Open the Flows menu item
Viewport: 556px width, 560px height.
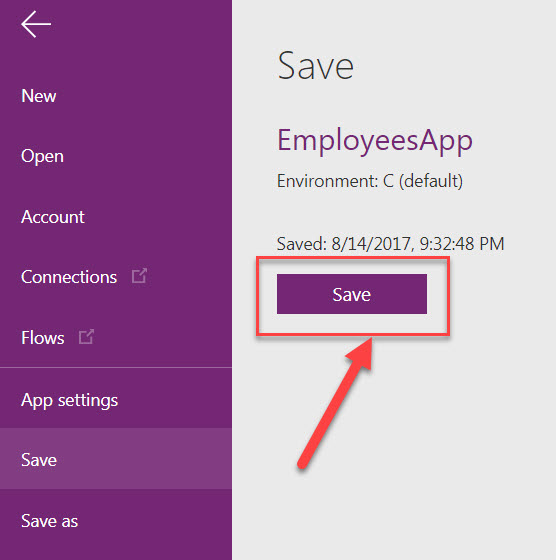point(43,338)
